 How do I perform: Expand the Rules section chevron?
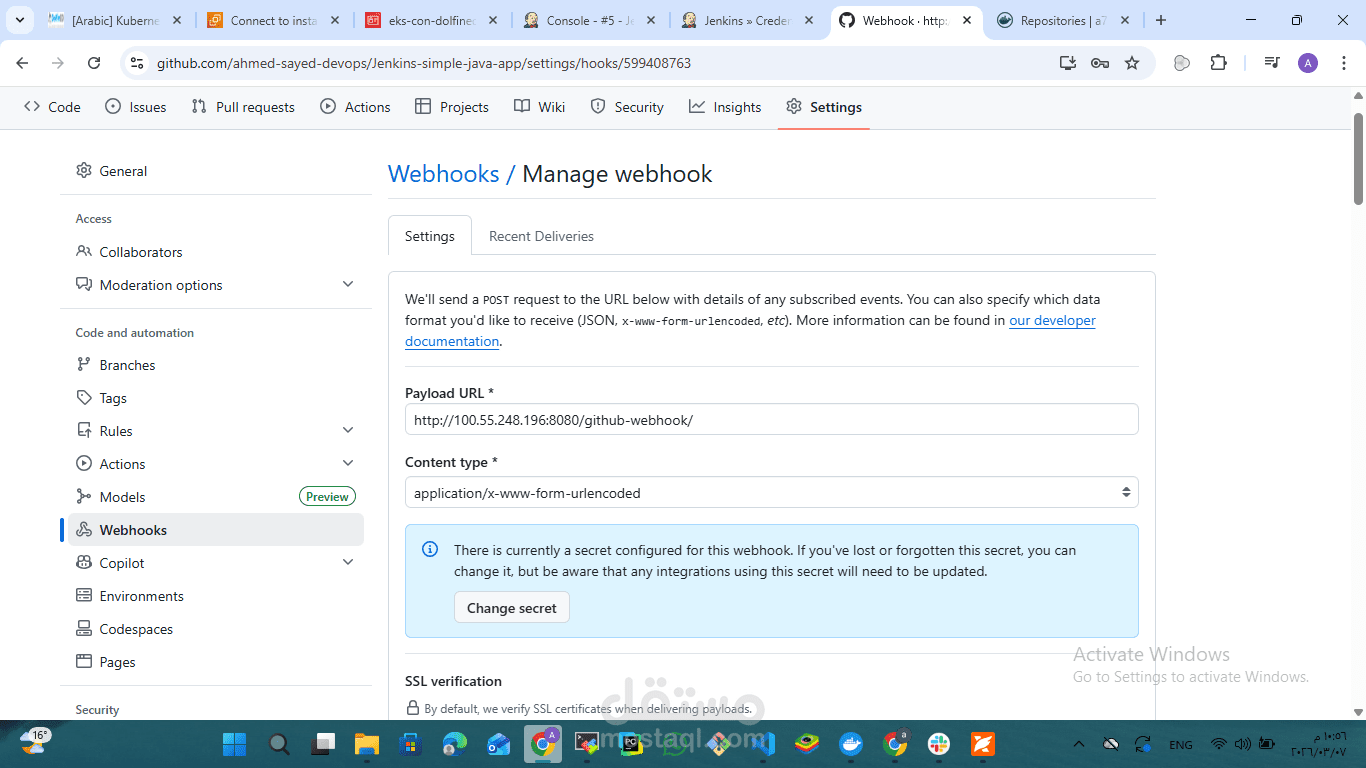tap(348, 431)
